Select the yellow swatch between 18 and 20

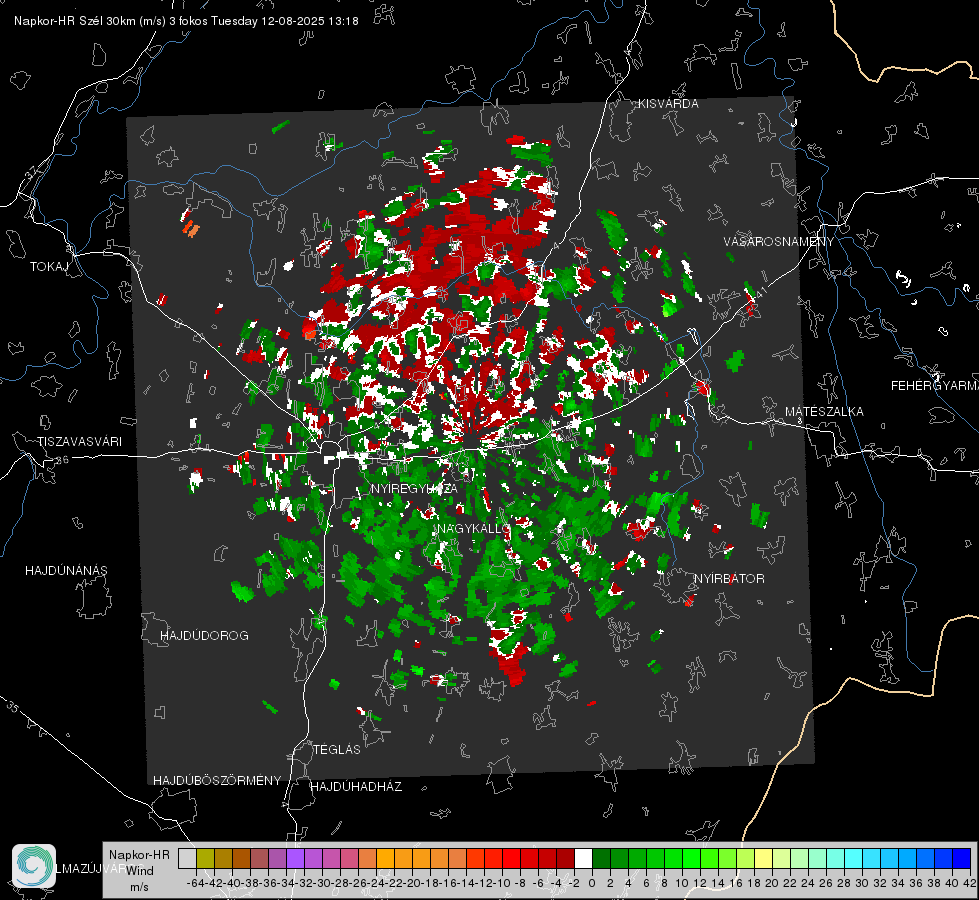click(763, 858)
